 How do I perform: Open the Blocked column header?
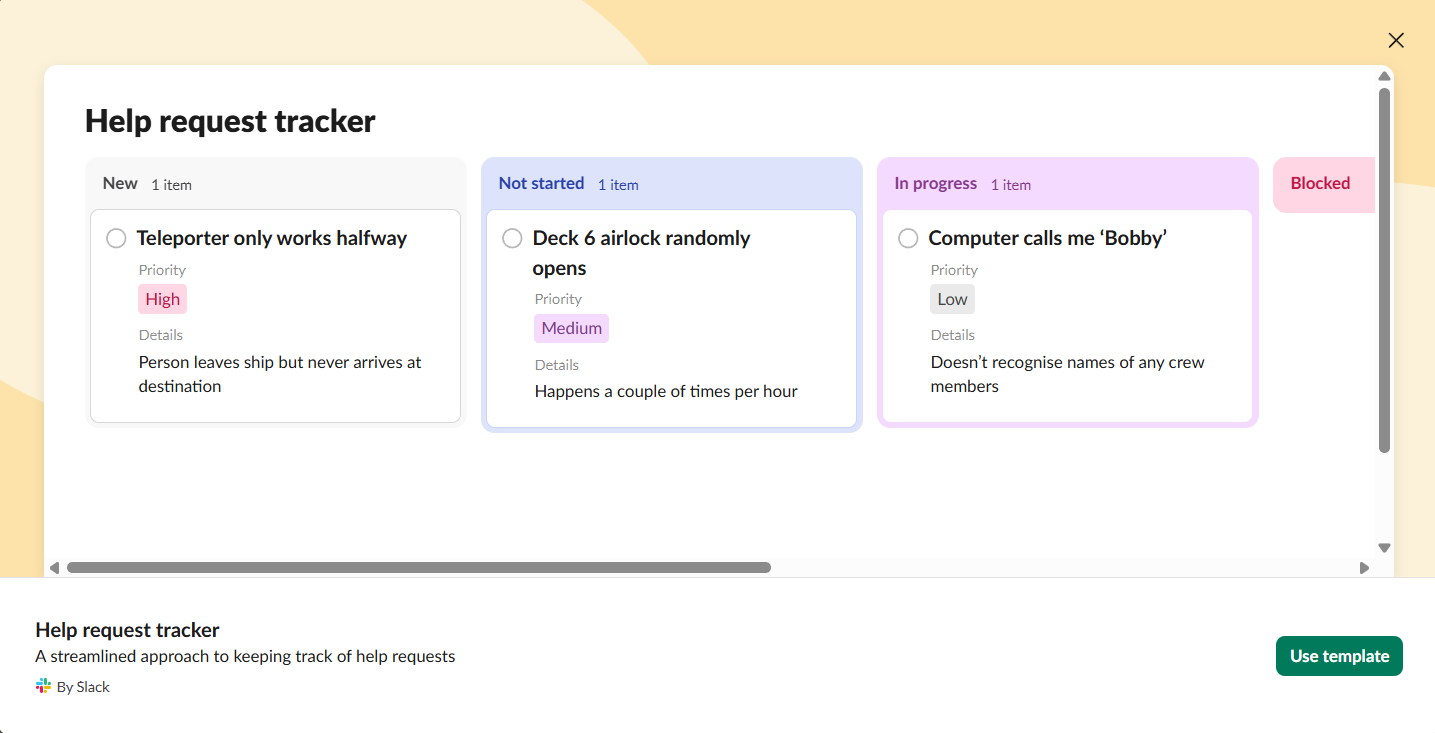pos(1320,183)
